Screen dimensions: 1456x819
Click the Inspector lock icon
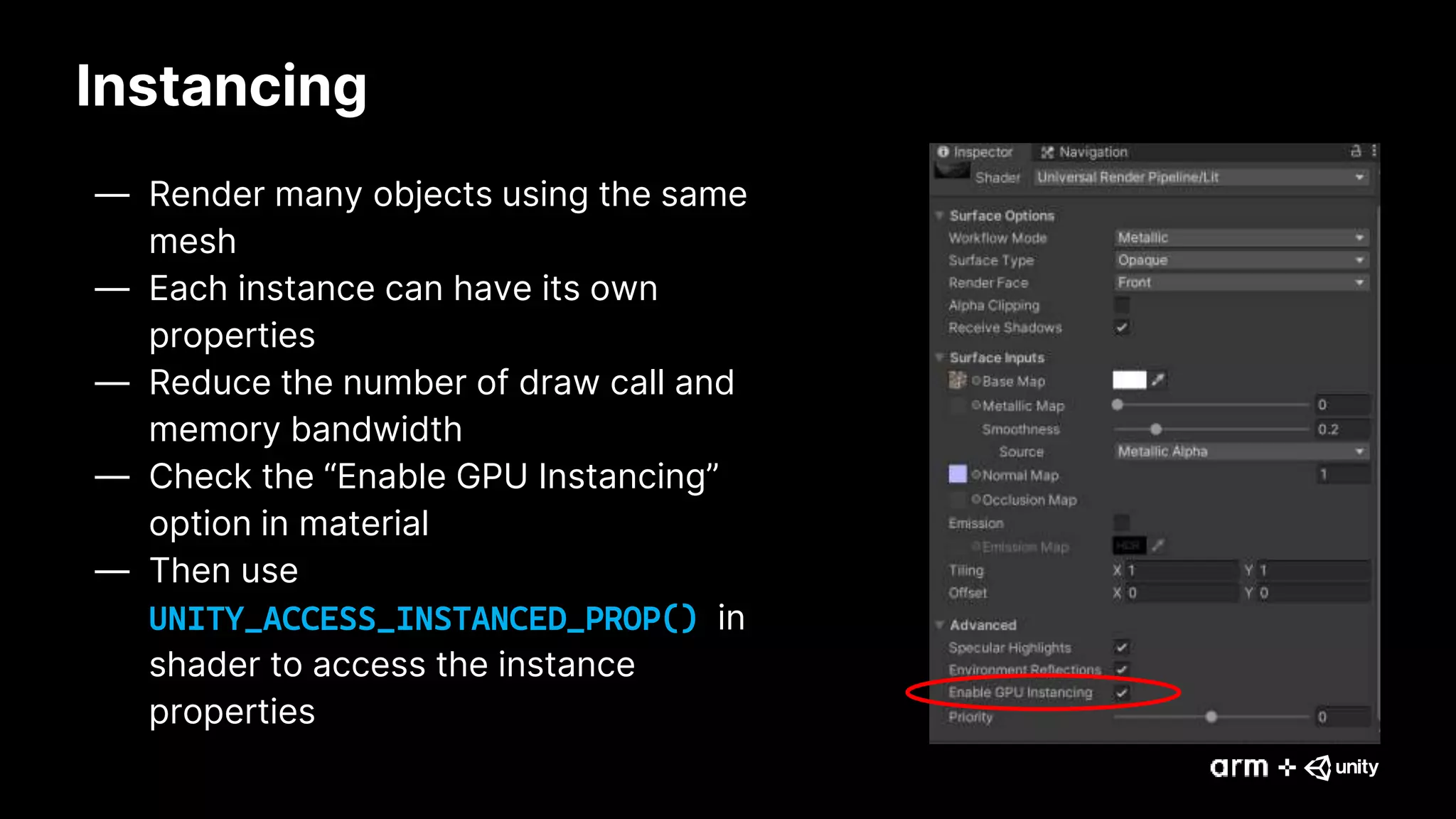tap(1355, 151)
